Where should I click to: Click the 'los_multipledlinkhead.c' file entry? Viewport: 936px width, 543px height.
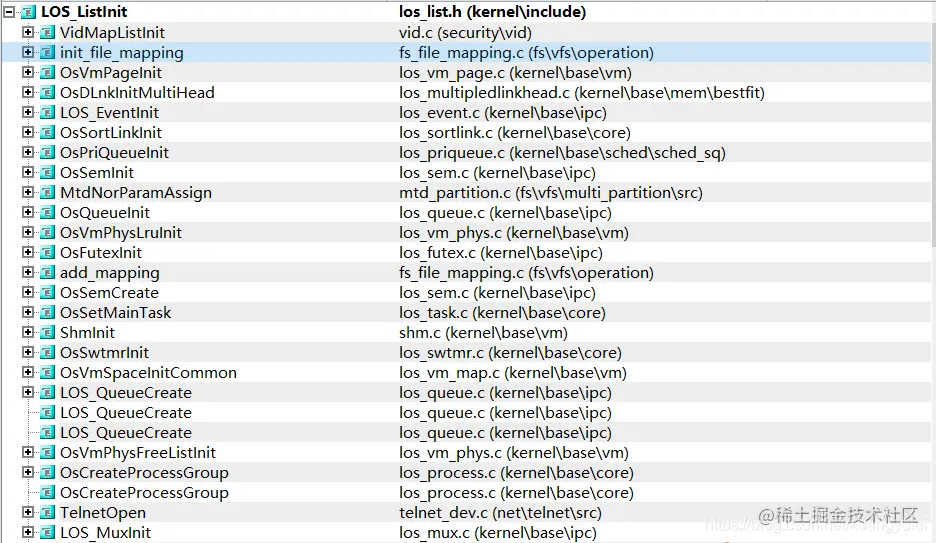point(582,93)
